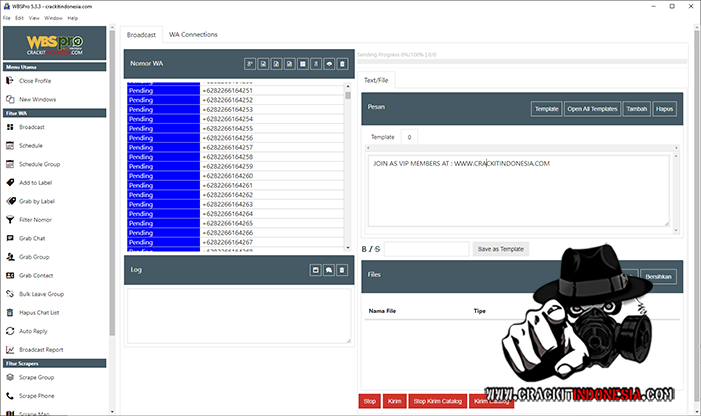Open the Bulk Leave Group icon
Image resolution: width=701 pixels, height=416 pixels.
click(x=10, y=294)
